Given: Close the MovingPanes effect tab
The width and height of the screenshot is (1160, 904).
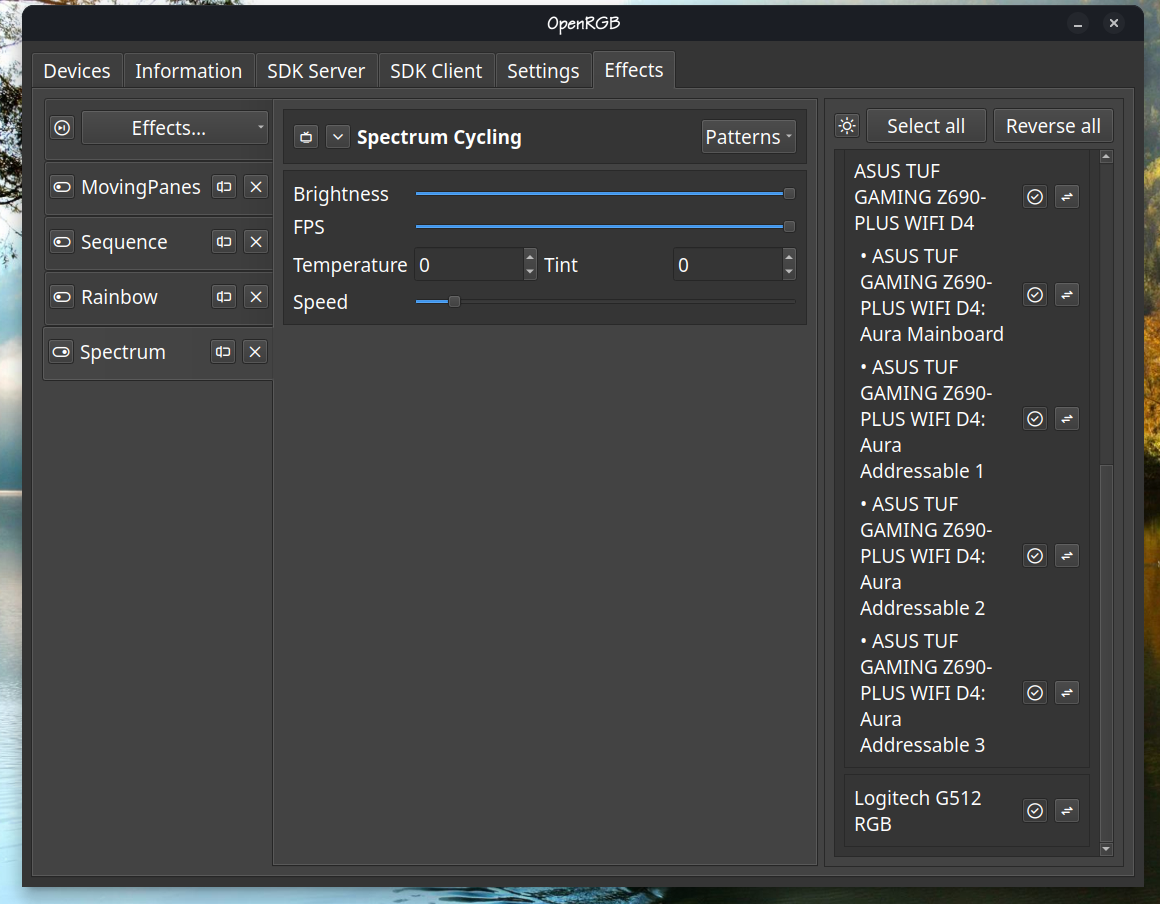Looking at the screenshot, I should (x=256, y=187).
